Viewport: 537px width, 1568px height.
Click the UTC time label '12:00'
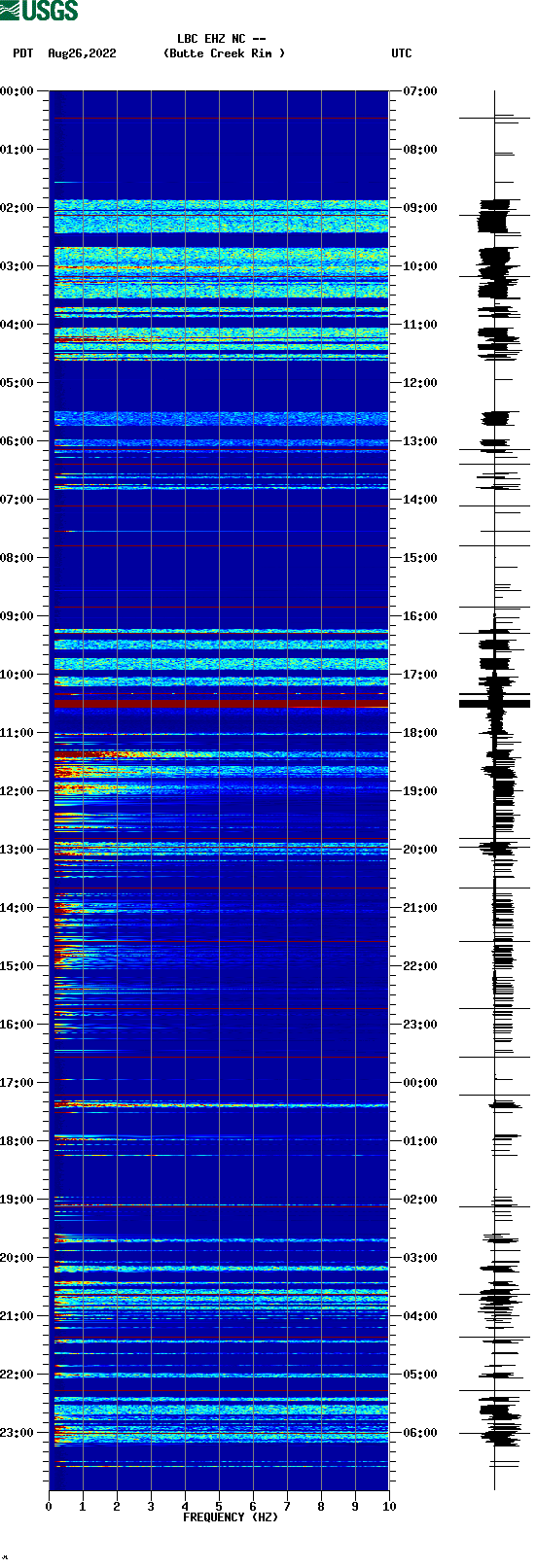point(420,383)
